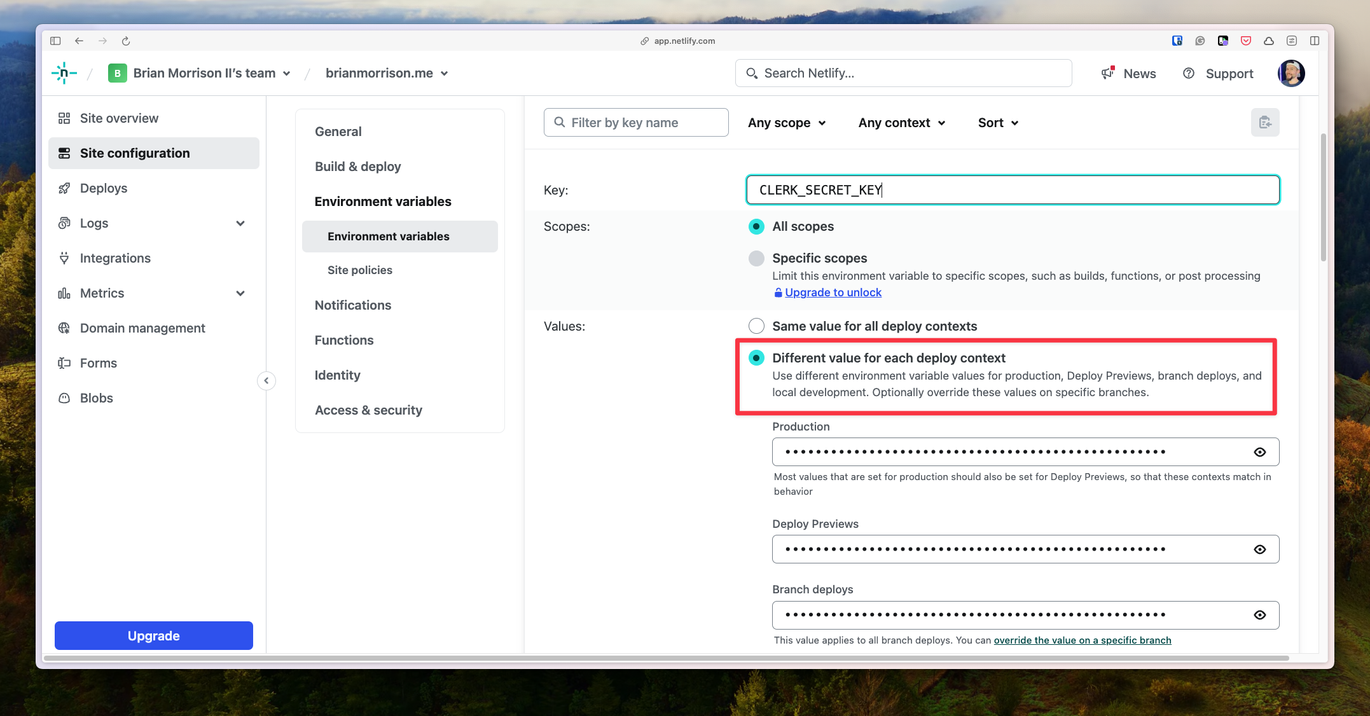Image resolution: width=1370 pixels, height=716 pixels.
Task: Click the vertical page scrollbar
Action: [x=1324, y=197]
